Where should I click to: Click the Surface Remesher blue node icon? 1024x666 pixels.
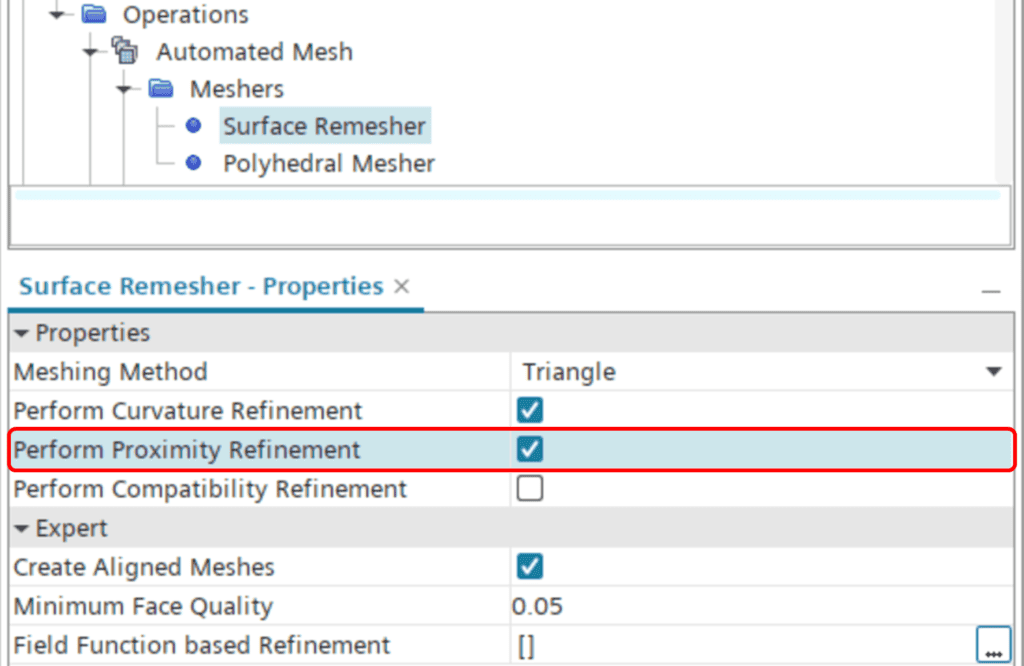coord(194,126)
